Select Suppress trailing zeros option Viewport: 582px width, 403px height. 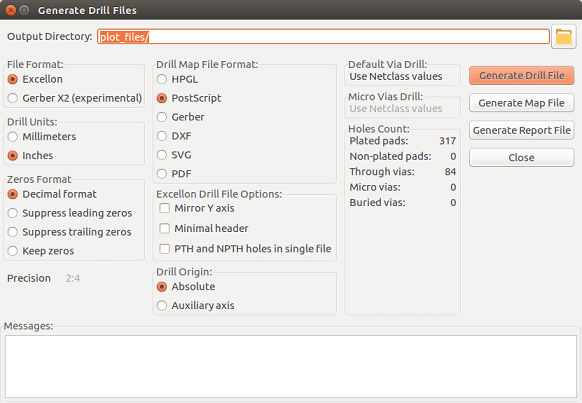pyautogui.click(x=69, y=232)
